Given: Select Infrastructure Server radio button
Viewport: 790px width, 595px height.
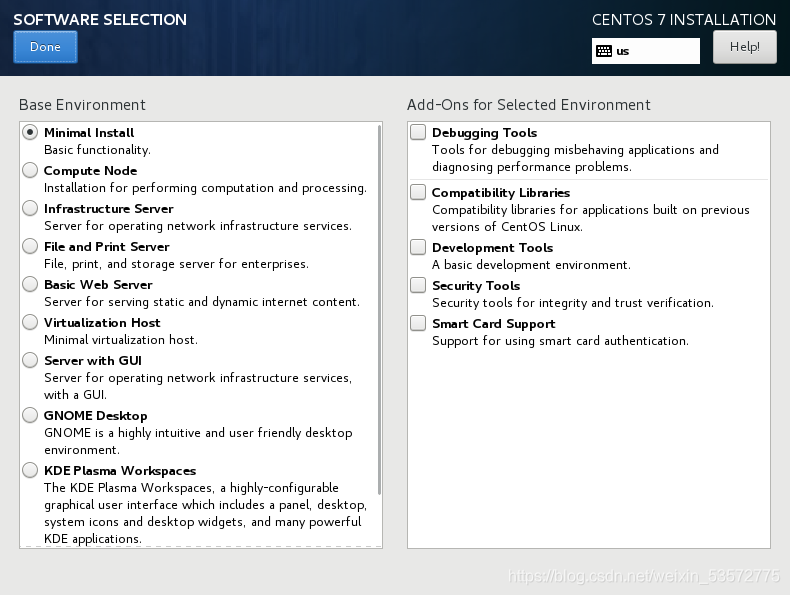Looking at the screenshot, I should click(30, 208).
